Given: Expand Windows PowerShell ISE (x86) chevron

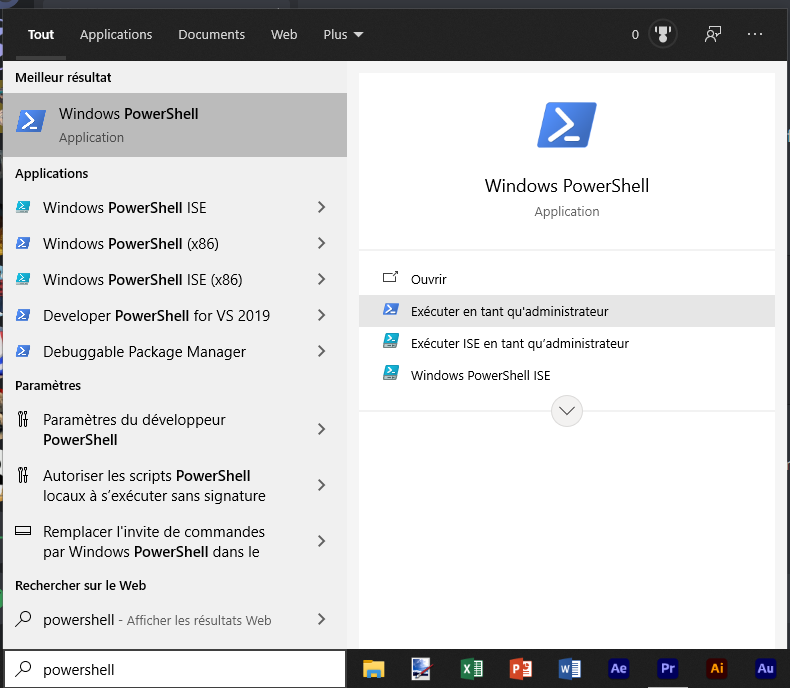Looking at the screenshot, I should (321, 280).
